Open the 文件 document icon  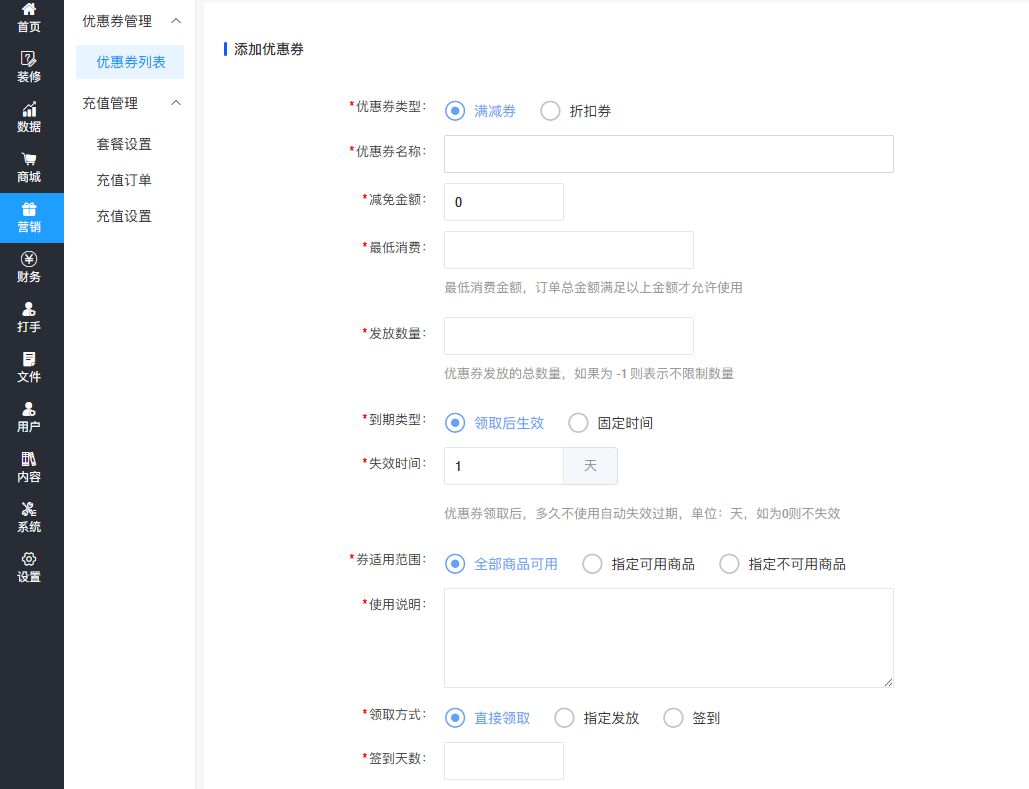click(x=29, y=358)
